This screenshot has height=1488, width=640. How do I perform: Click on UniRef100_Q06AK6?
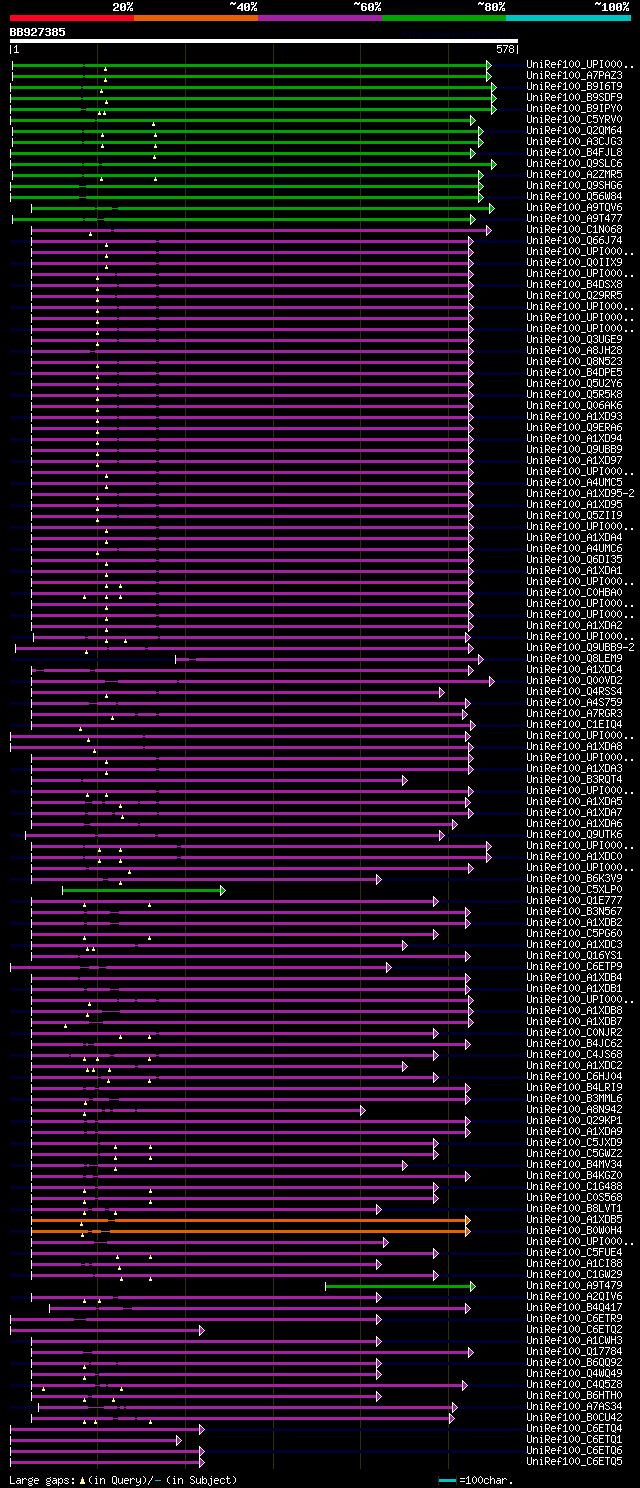point(574,405)
